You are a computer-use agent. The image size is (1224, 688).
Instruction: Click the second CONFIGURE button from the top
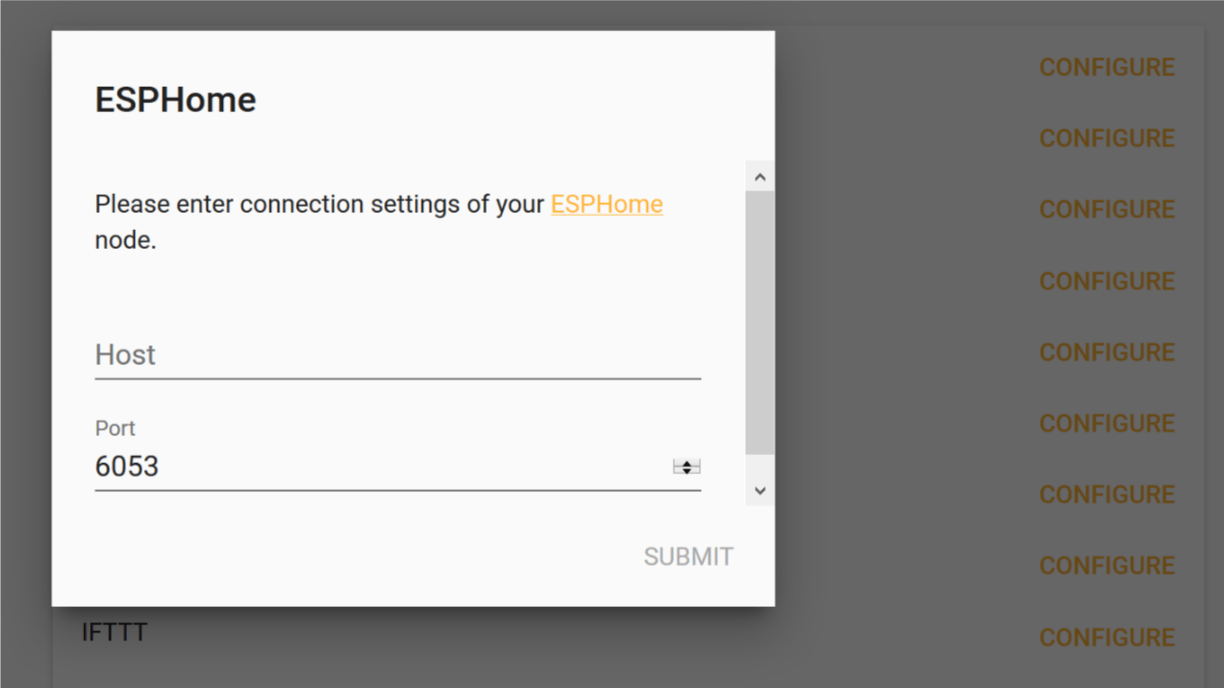(x=1107, y=138)
